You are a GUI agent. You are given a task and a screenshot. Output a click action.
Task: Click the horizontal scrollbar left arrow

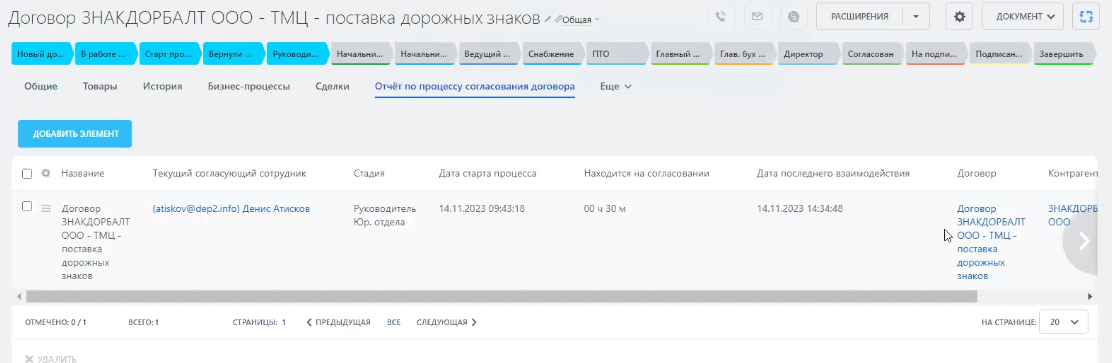point(19,296)
